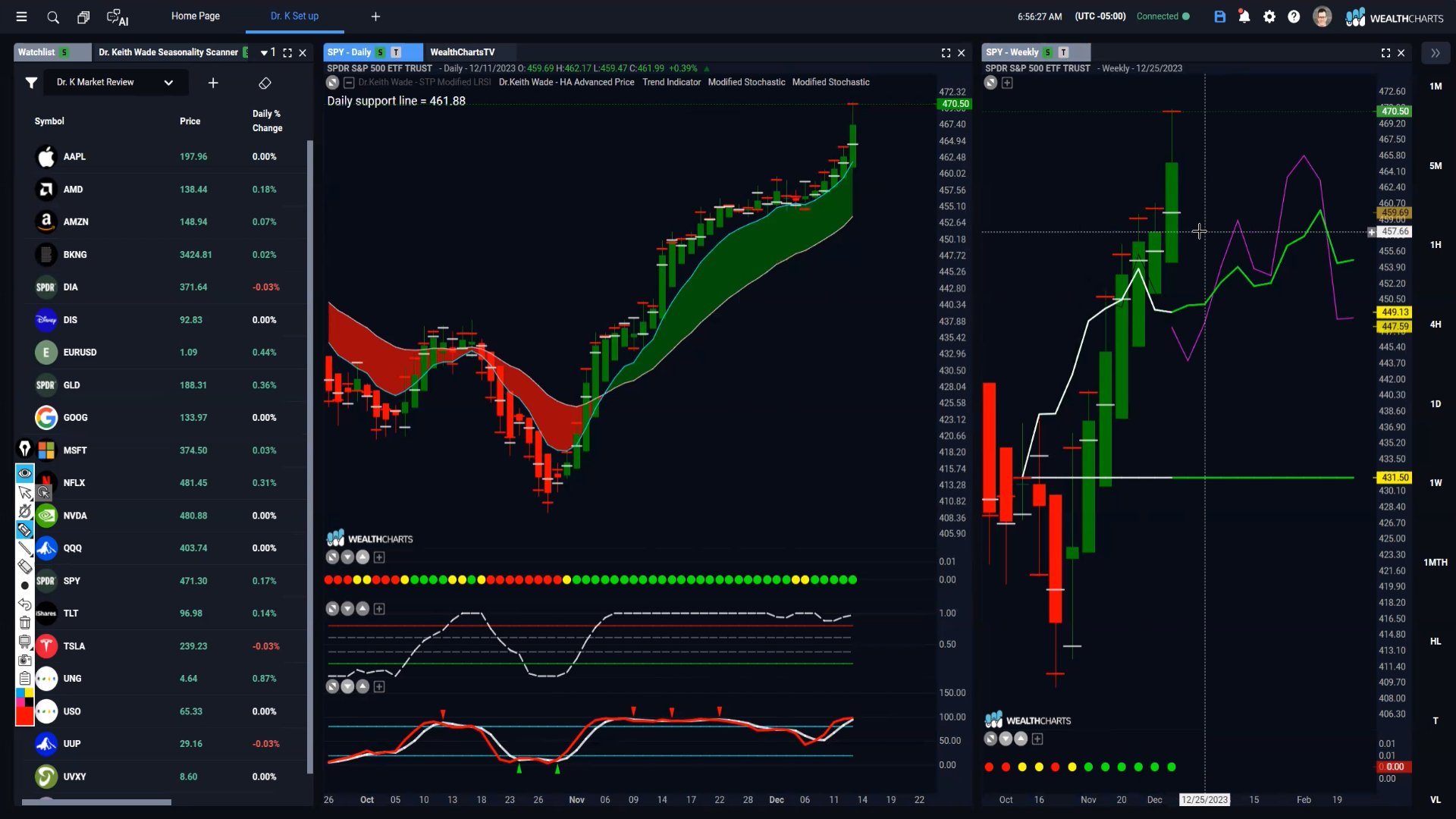Screen dimensions: 1456x819
Task: Expand the bottom stochastic pane with the plus box
Action: point(379,687)
